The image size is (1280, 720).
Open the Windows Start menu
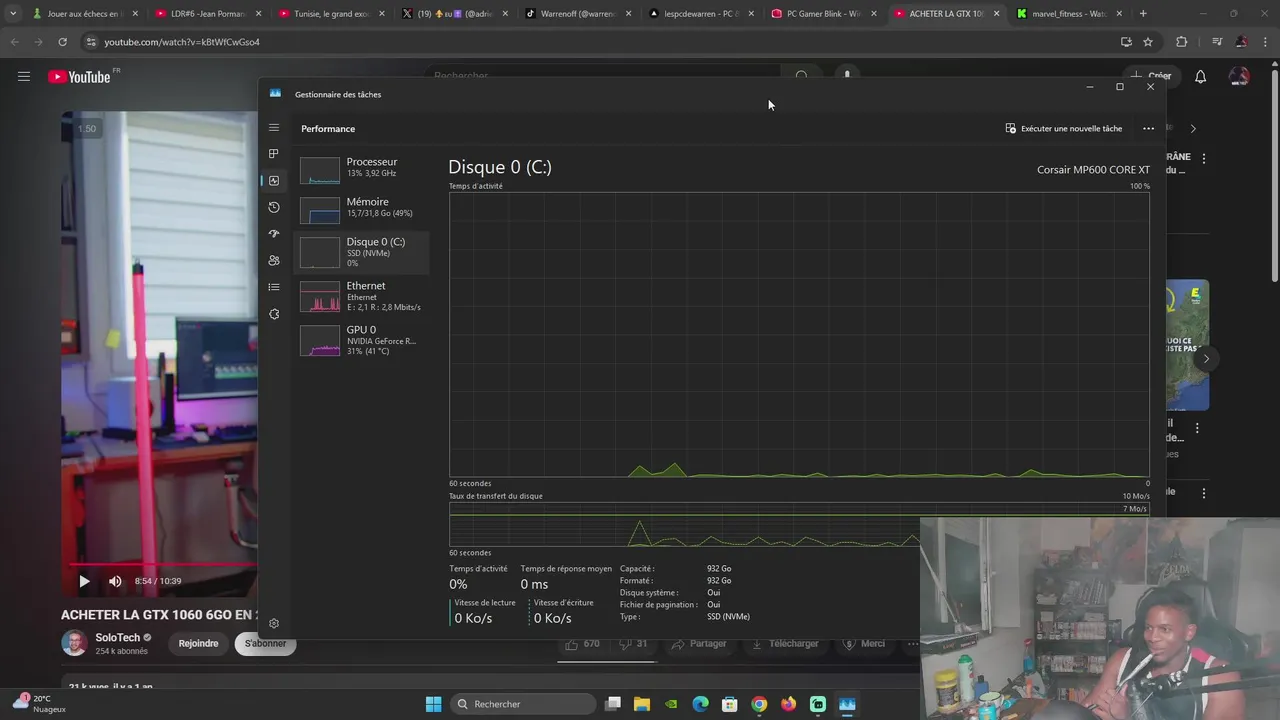(x=433, y=704)
